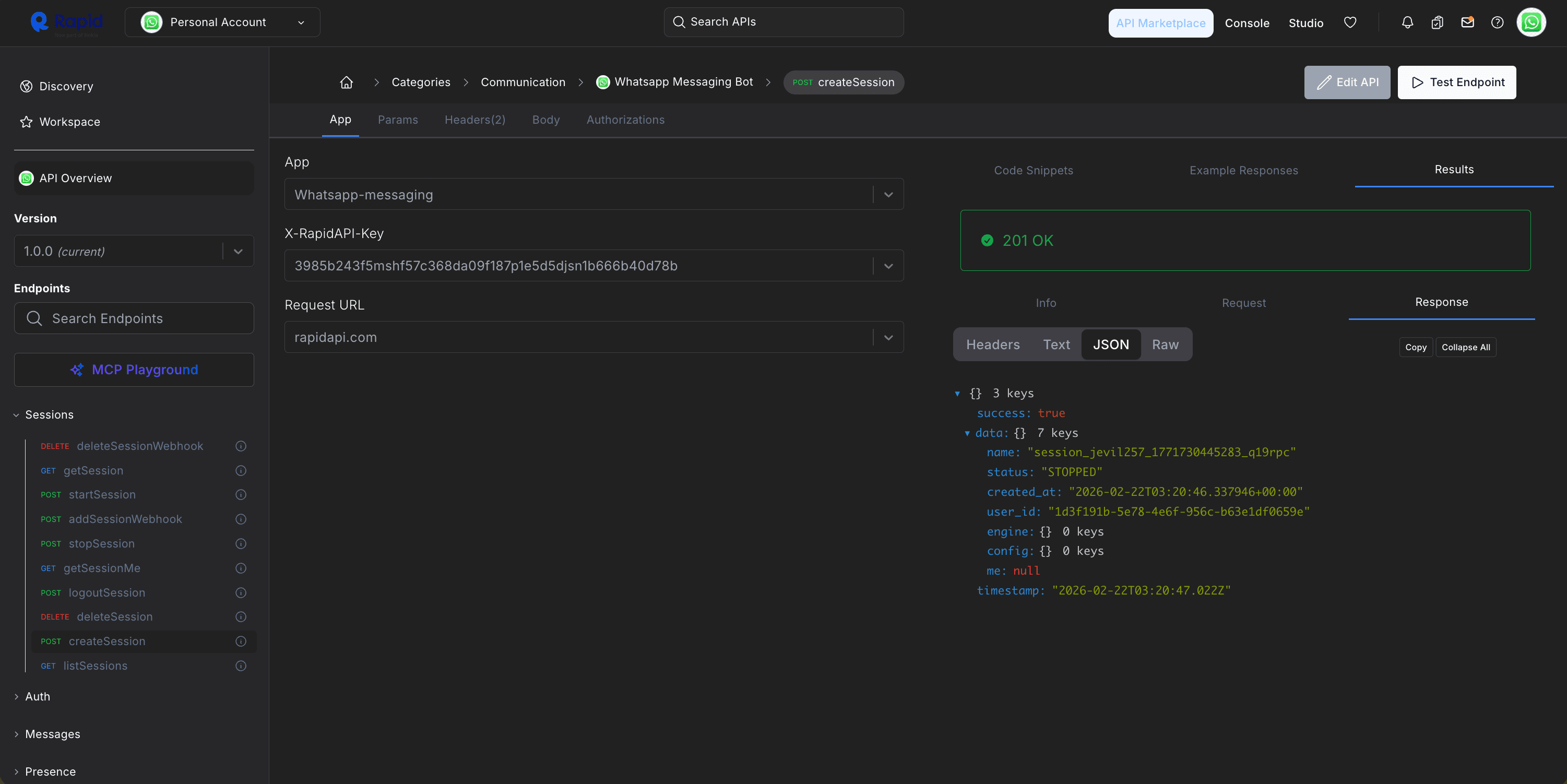Collapse the Sessions section in sidebar
Viewport: 1567px width, 784px height.
[x=15, y=415]
